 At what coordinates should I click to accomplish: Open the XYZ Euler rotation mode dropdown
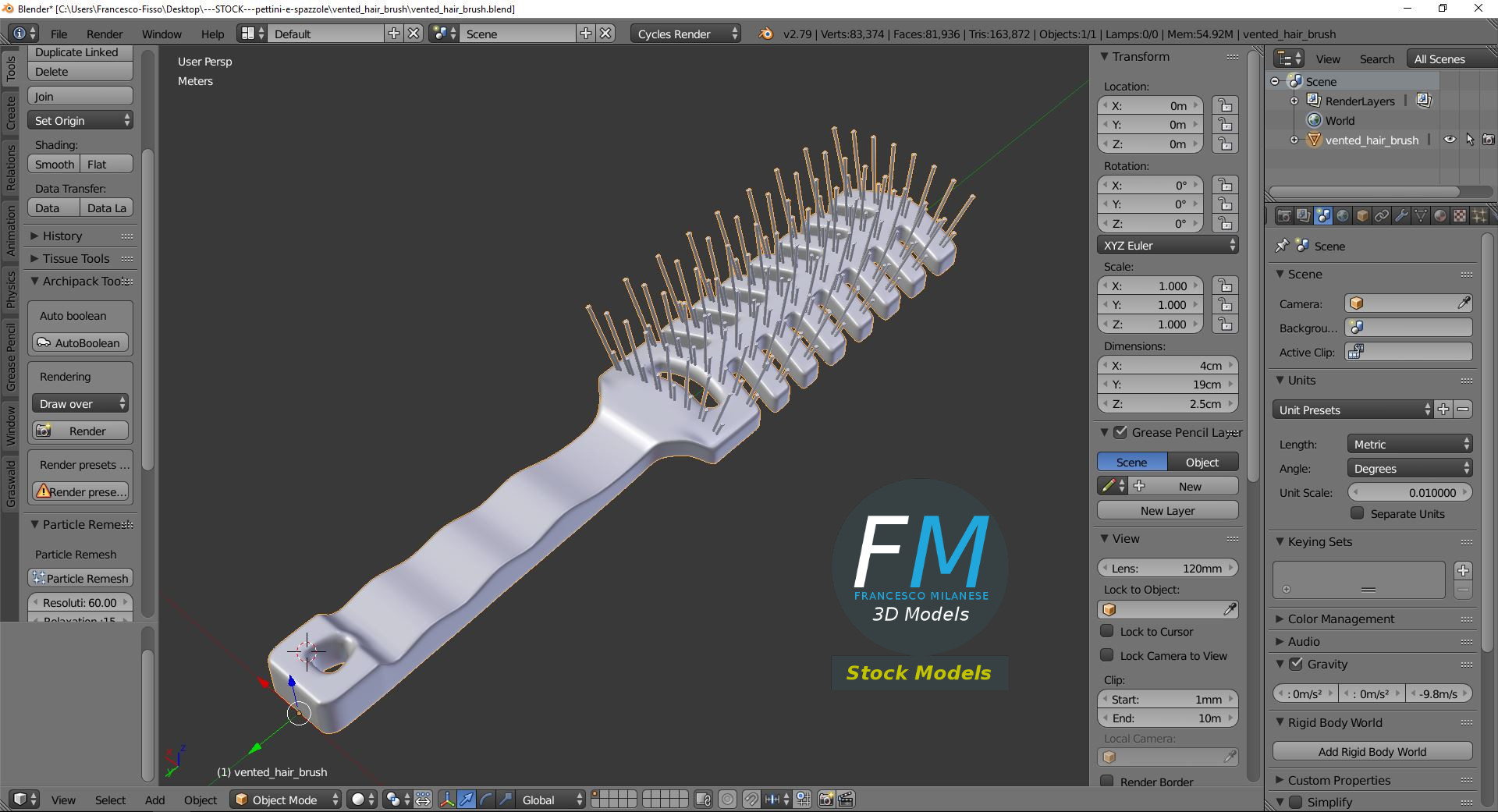[x=1168, y=245]
